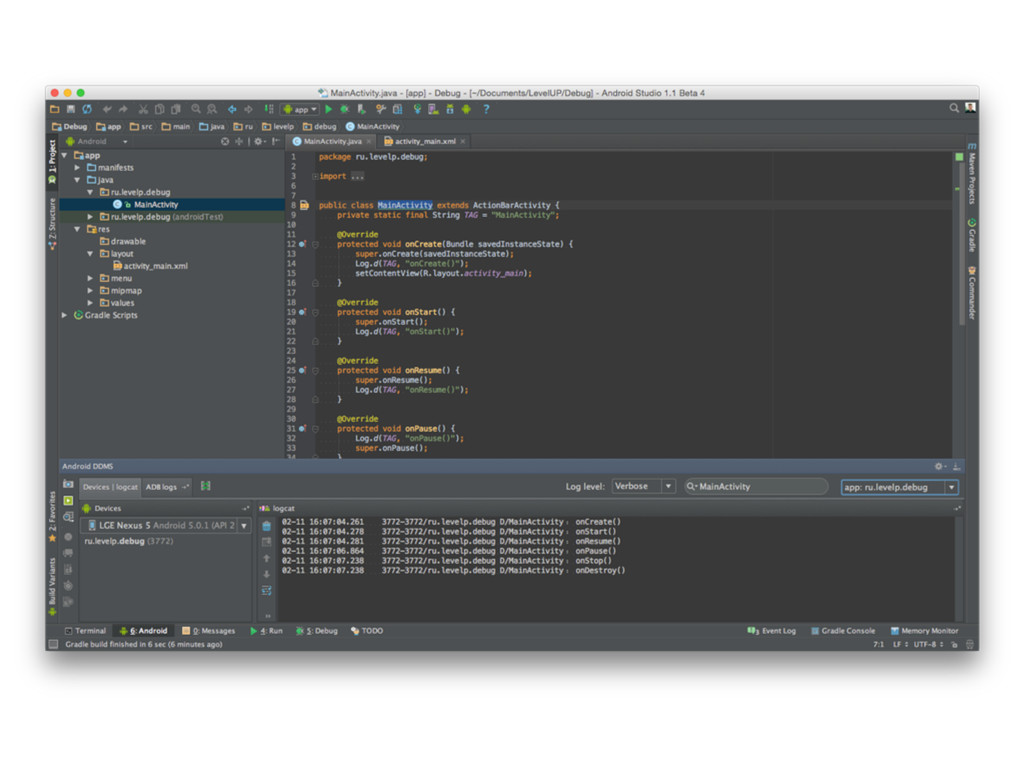Screen dimensions: 1024x768
Task: Click the Find magnifier in the toolbar
Action: click(x=196, y=109)
